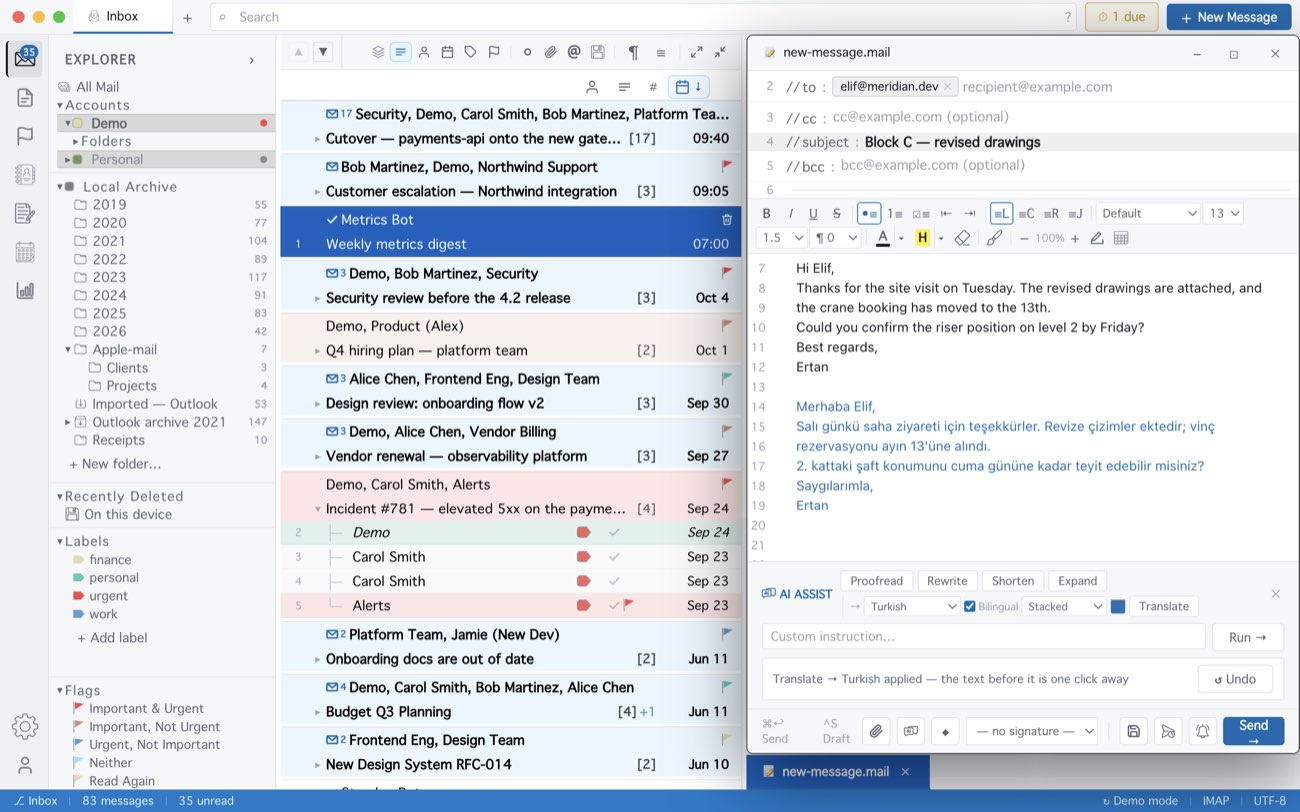Uncheck the Bilingual checkbox
This screenshot has height=812, width=1300.
coord(969,606)
